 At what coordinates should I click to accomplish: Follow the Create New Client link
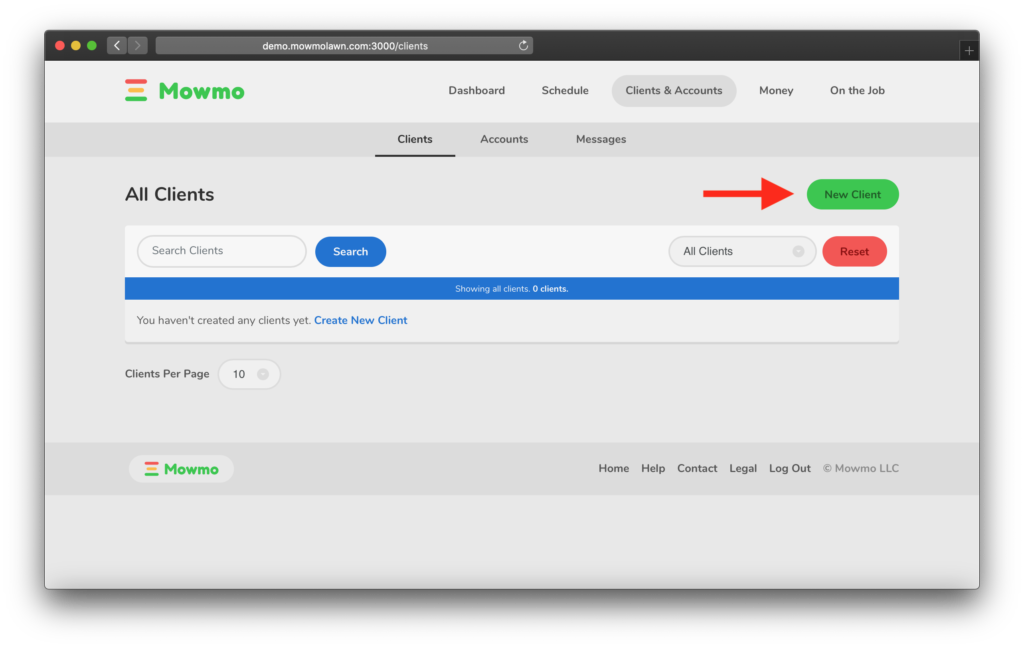tap(360, 320)
